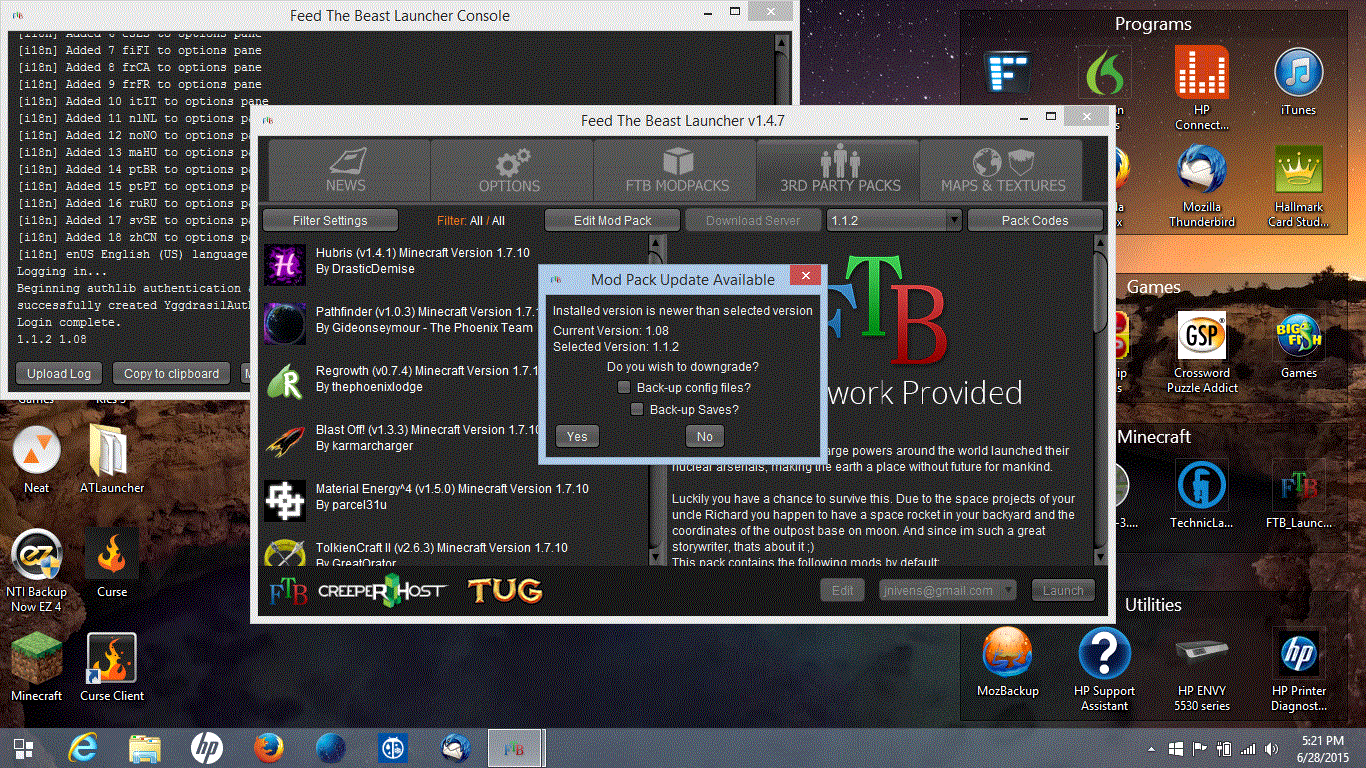Click the pack description scrollbar down arrow
The height and width of the screenshot is (768, 1366).
point(1100,558)
